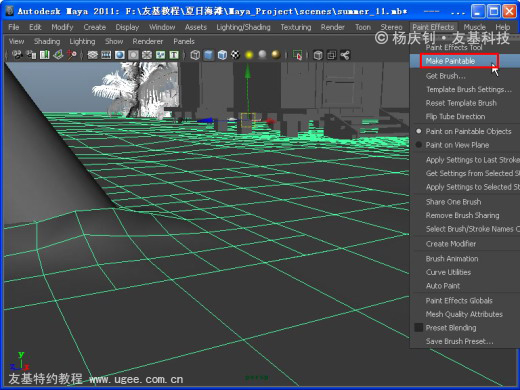Click the Use All Lights yellow-sphere icon
The width and height of the screenshot is (520, 390).
click(x=249, y=55)
